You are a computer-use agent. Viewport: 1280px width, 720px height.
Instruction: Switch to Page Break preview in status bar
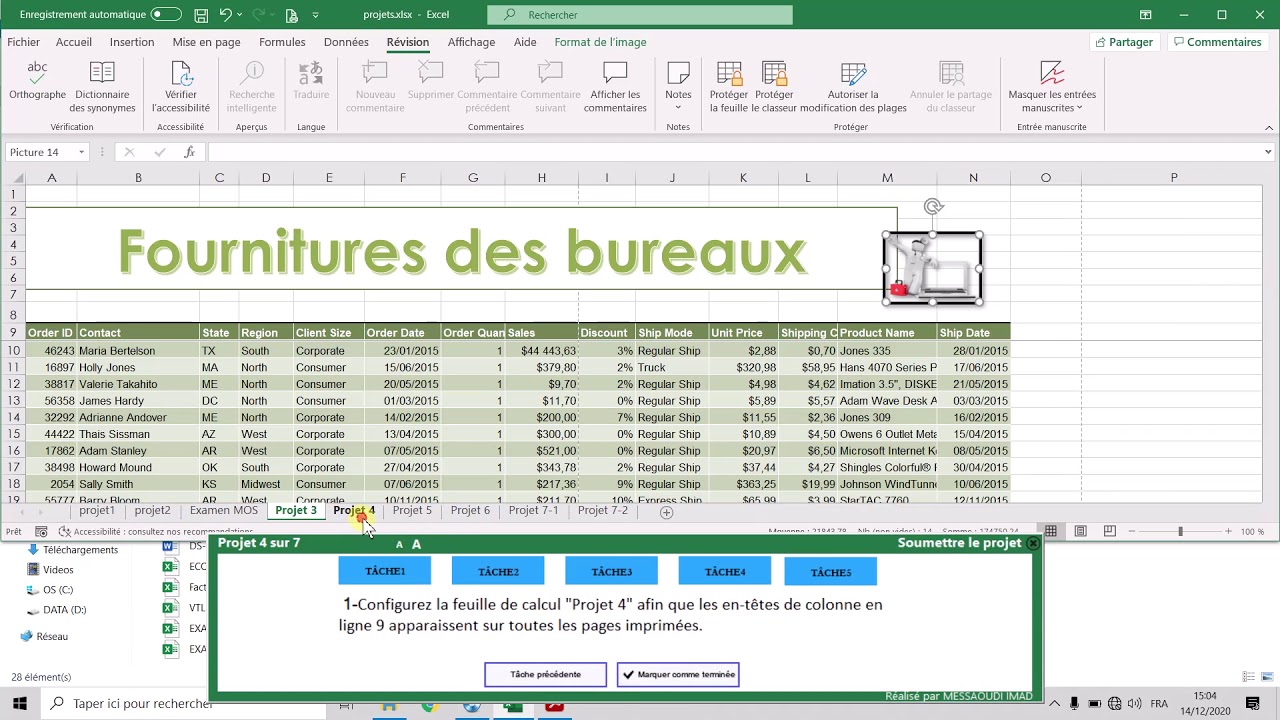point(1109,531)
